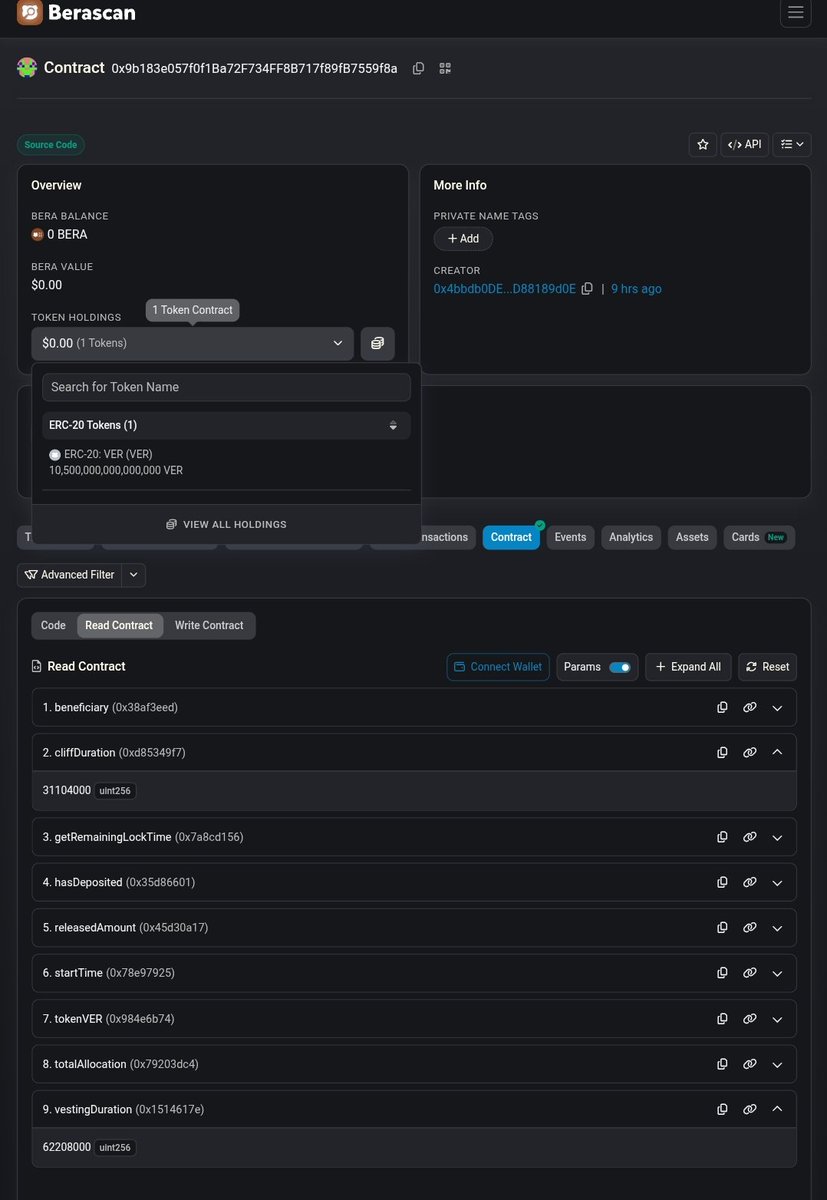The width and height of the screenshot is (827, 1200).
Task: Expand the getRemainingLockTime row
Action: tap(777, 837)
